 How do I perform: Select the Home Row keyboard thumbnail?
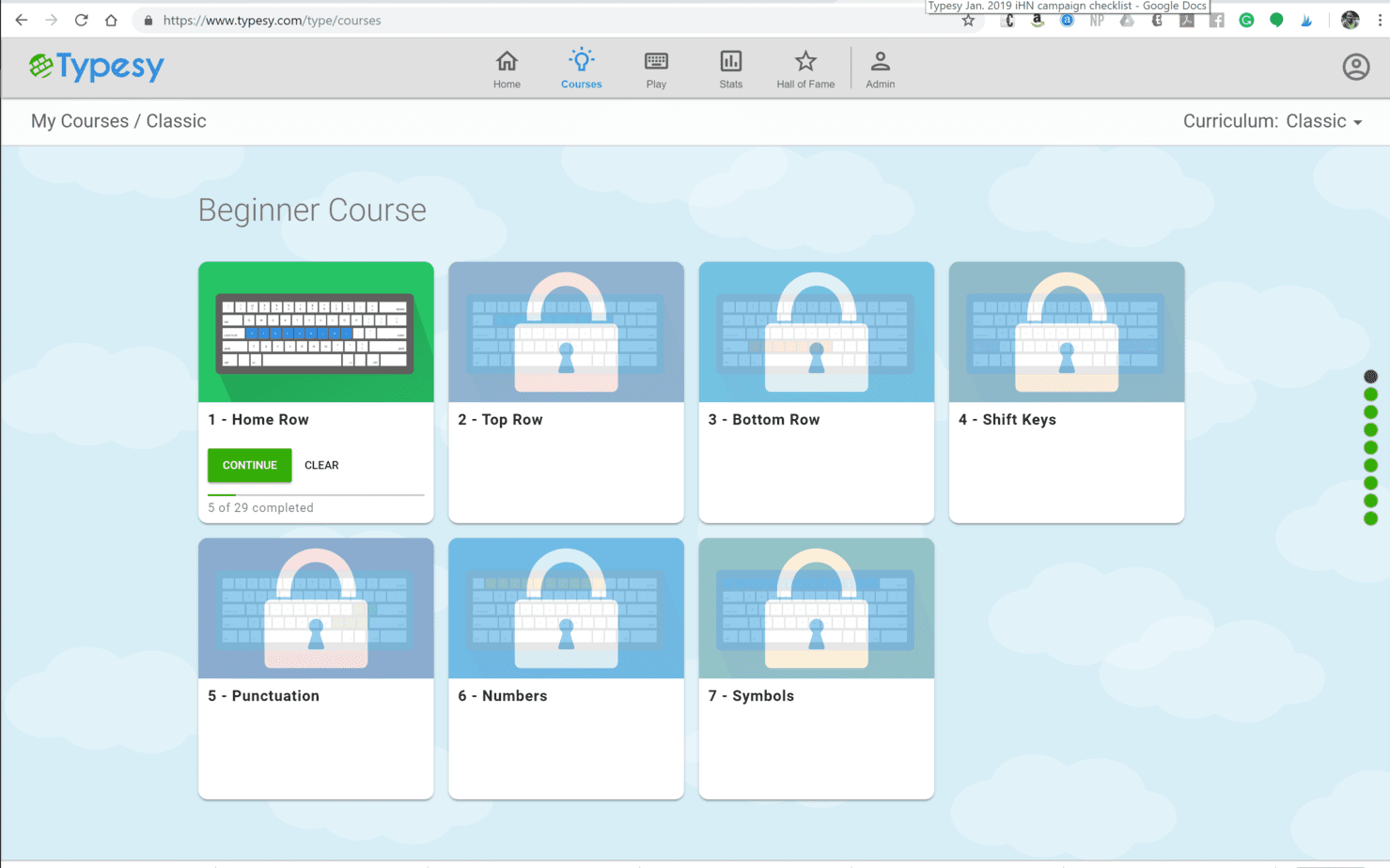316,333
